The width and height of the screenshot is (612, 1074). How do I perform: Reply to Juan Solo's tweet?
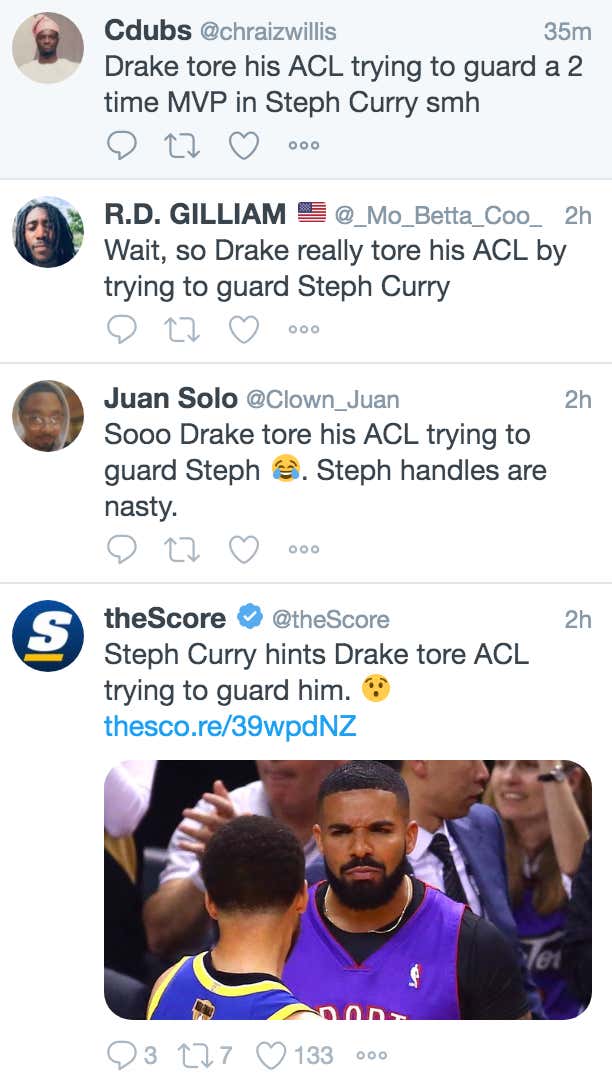click(122, 549)
